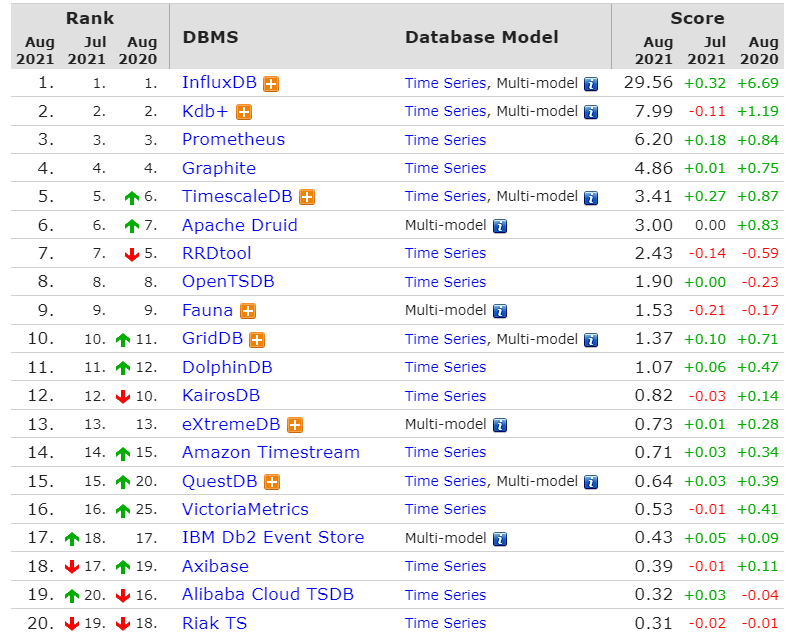Click red down arrow in RRDtool row
The image size is (791, 636).
tap(132, 255)
